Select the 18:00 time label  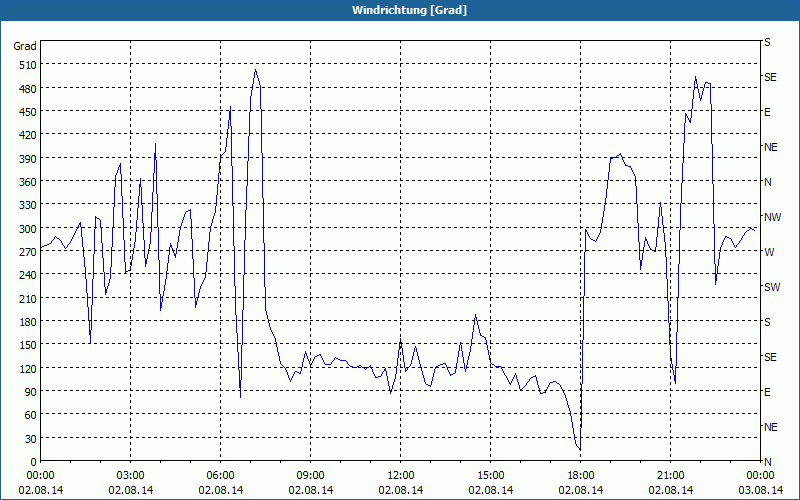click(581, 476)
